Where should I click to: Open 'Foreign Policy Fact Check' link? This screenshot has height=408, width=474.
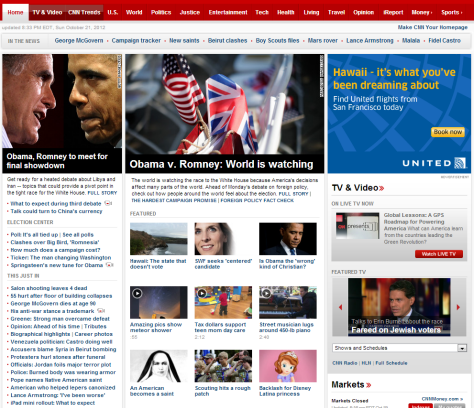point(257,201)
